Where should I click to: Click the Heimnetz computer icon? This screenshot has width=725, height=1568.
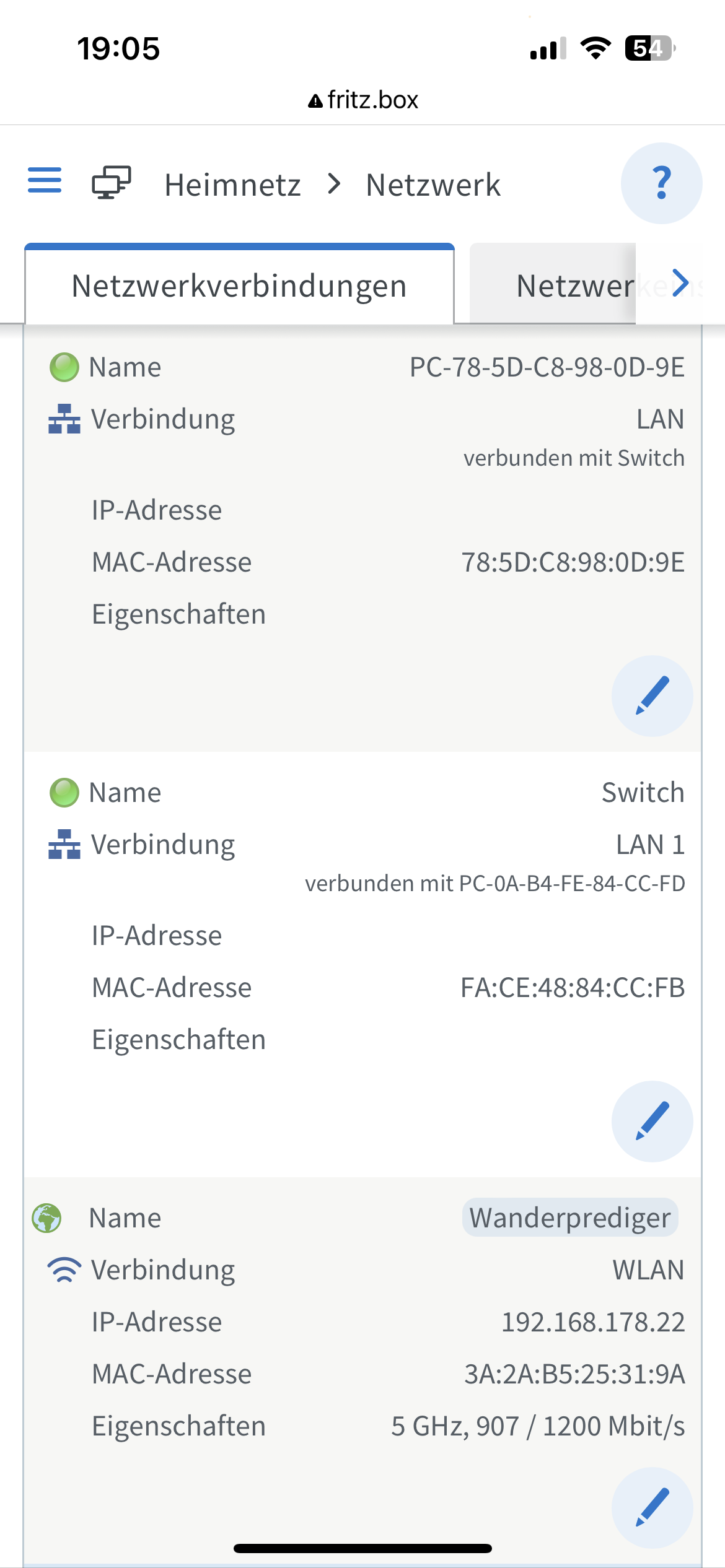tap(112, 183)
